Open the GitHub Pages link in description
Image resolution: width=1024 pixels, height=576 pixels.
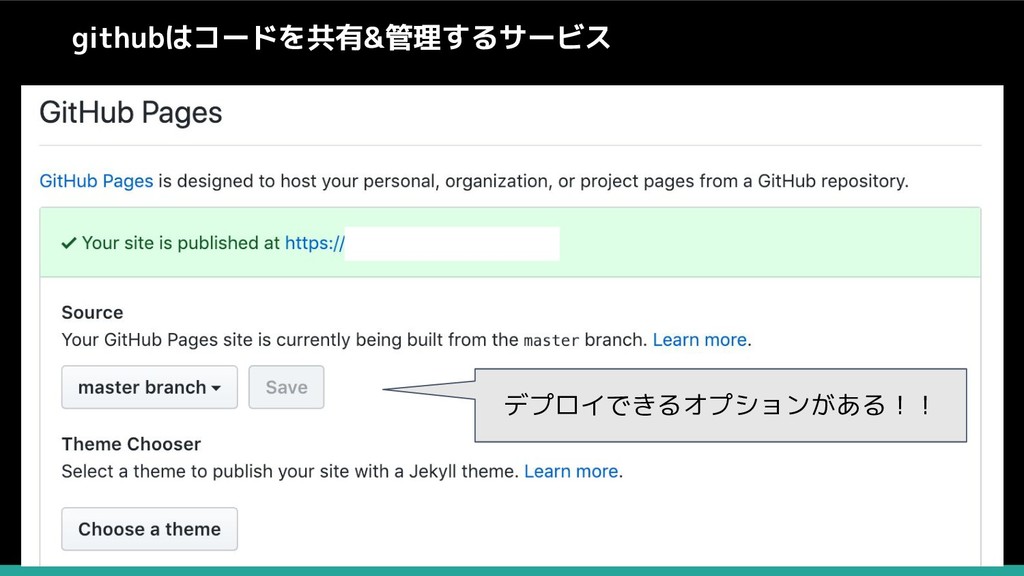(96, 181)
